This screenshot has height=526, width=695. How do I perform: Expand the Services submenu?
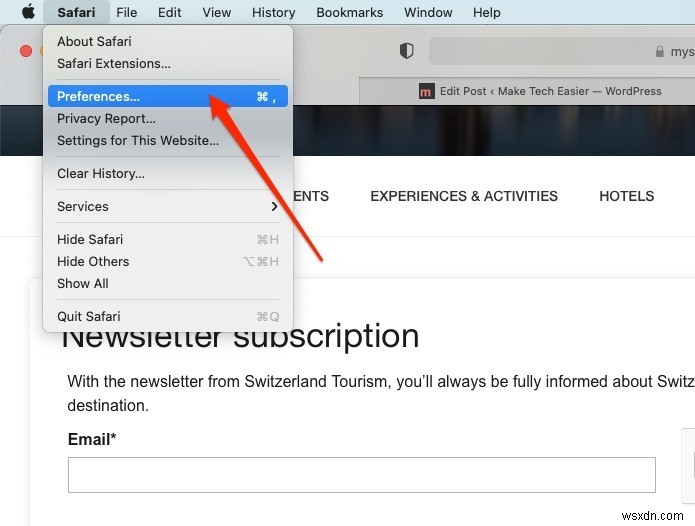(168, 206)
